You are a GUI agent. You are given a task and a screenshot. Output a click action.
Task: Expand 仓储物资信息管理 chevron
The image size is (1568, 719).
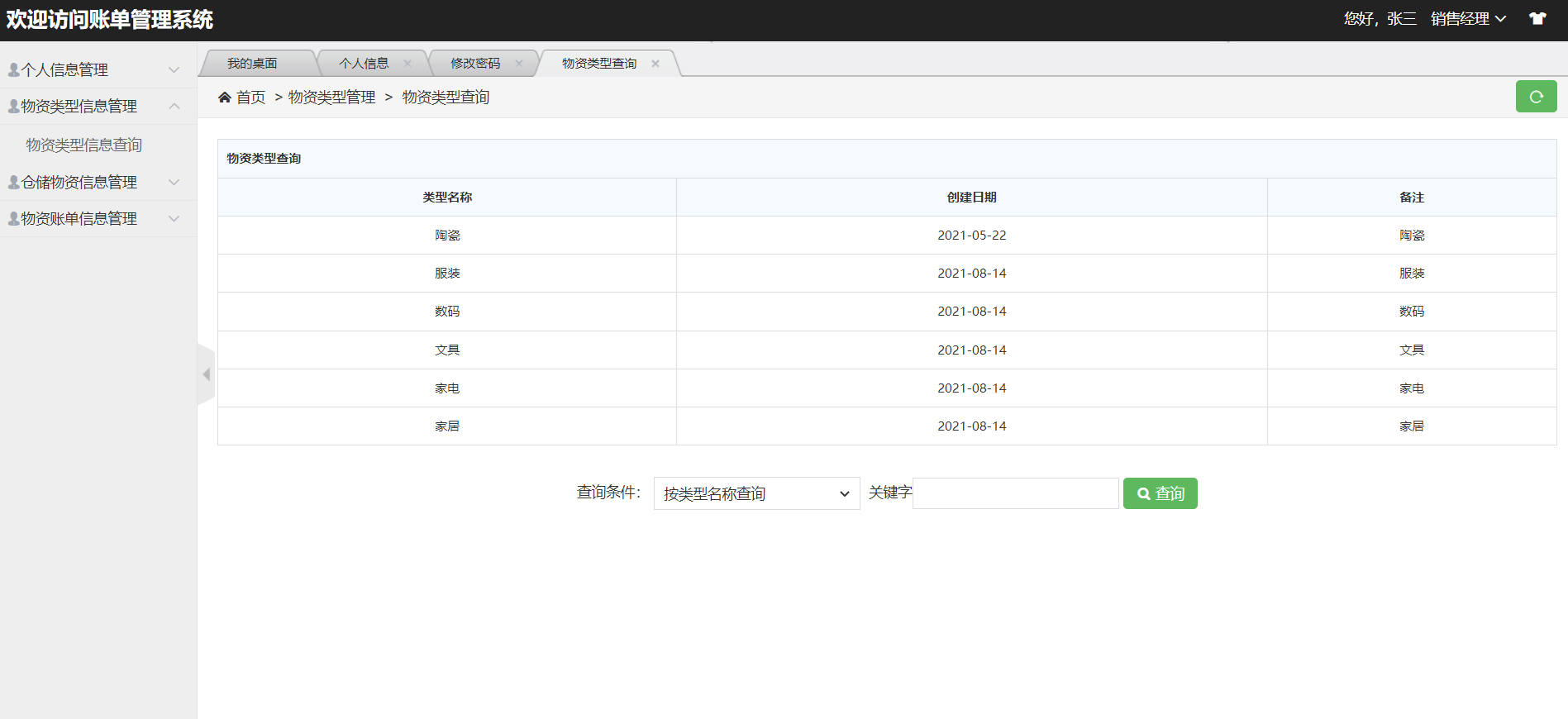tap(174, 183)
